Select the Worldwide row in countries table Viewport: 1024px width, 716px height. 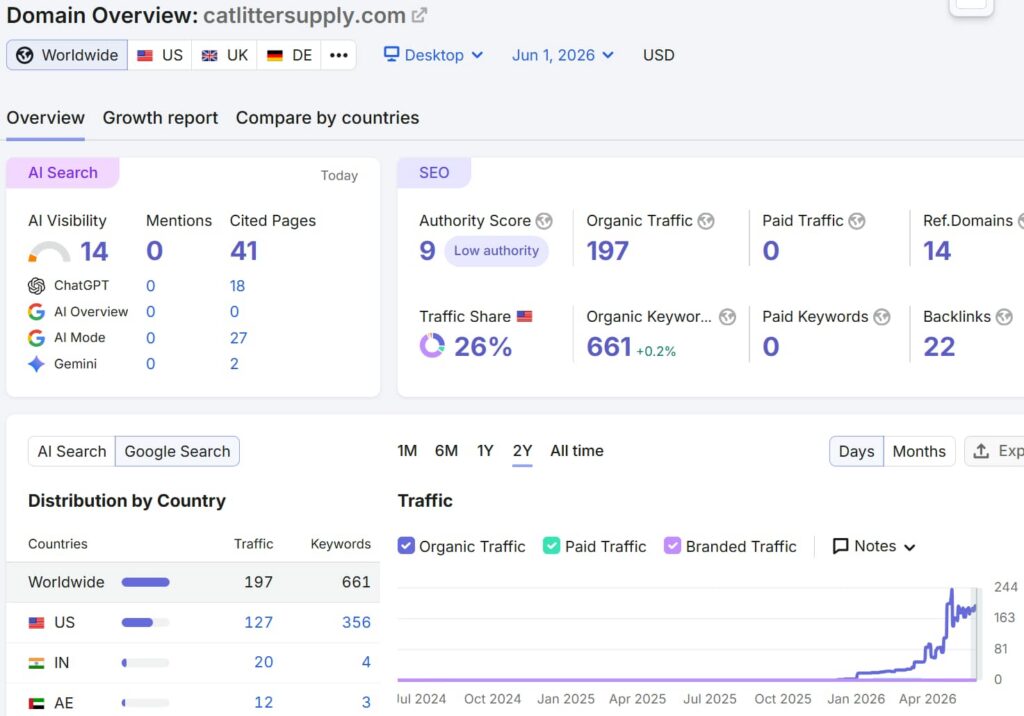[x=193, y=582]
